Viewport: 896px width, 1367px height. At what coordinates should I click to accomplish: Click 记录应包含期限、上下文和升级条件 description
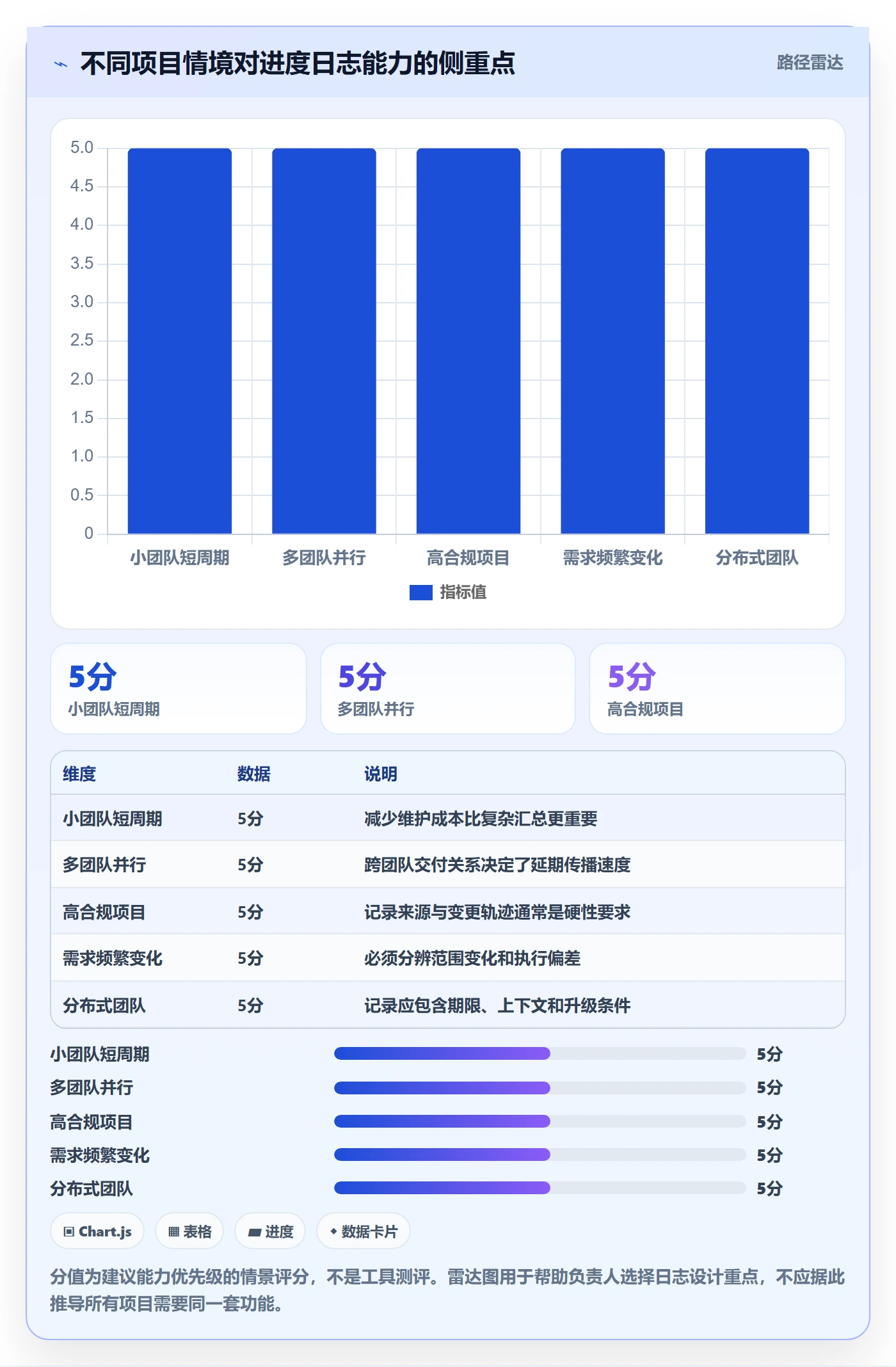[x=497, y=1005]
